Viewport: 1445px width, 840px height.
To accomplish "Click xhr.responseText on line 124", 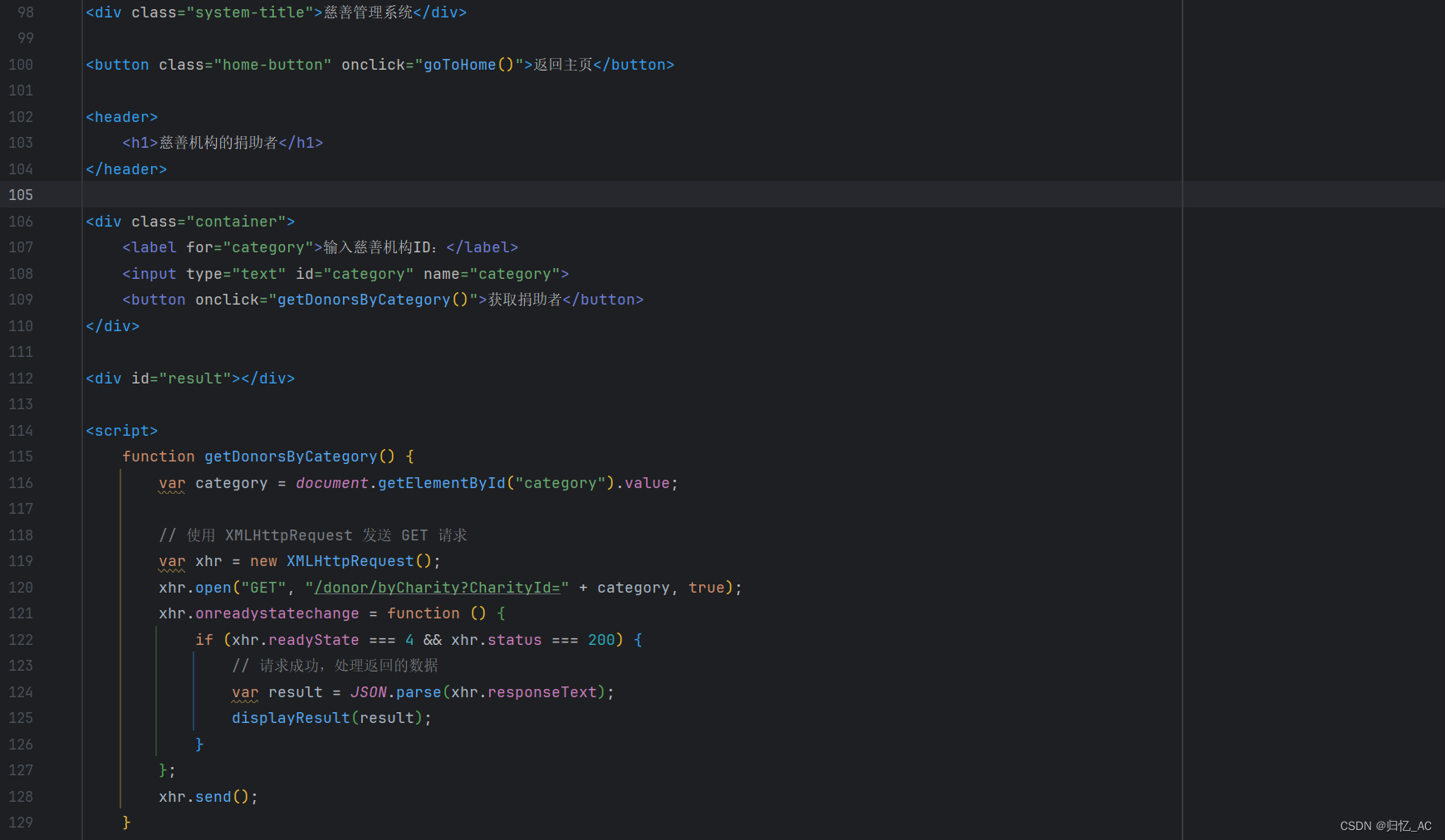I will (524, 692).
